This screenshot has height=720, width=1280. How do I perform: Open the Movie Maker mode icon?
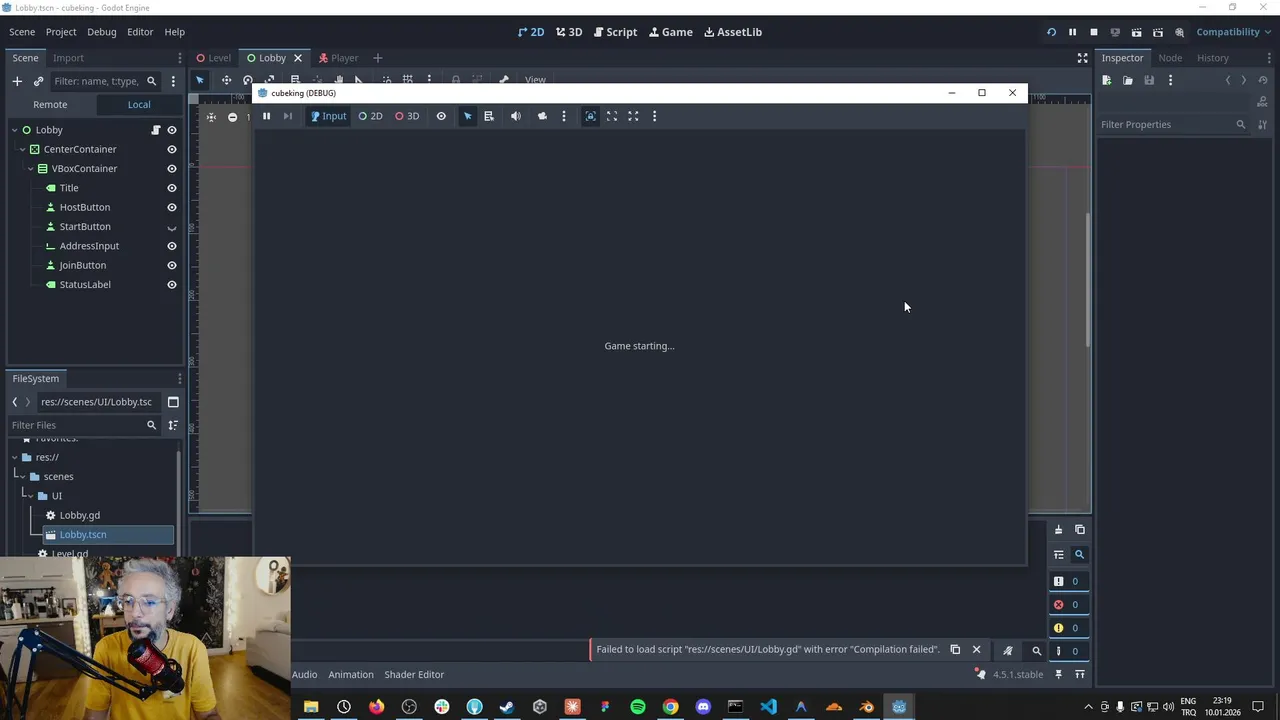pos(1179,32)
